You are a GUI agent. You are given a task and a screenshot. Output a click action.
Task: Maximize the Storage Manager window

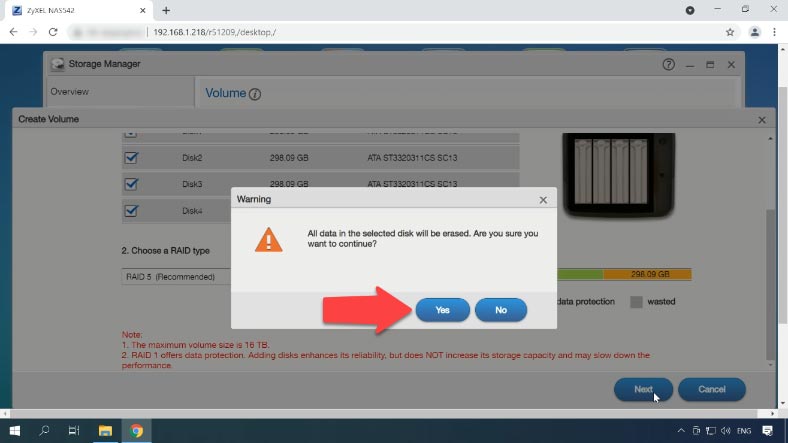(710, 64)
